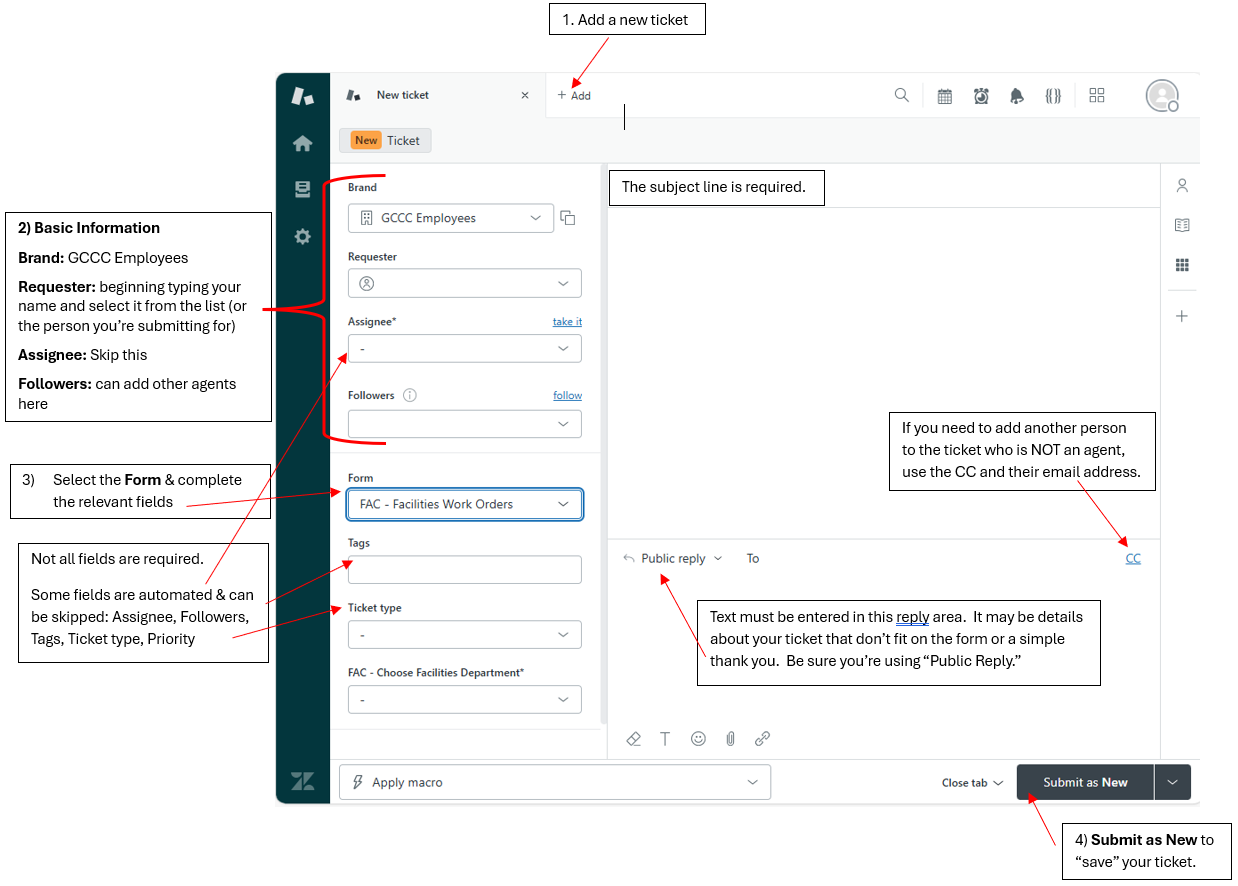Insert an emoji in the reply area
1238x886 pixels.
click(698, 738)
